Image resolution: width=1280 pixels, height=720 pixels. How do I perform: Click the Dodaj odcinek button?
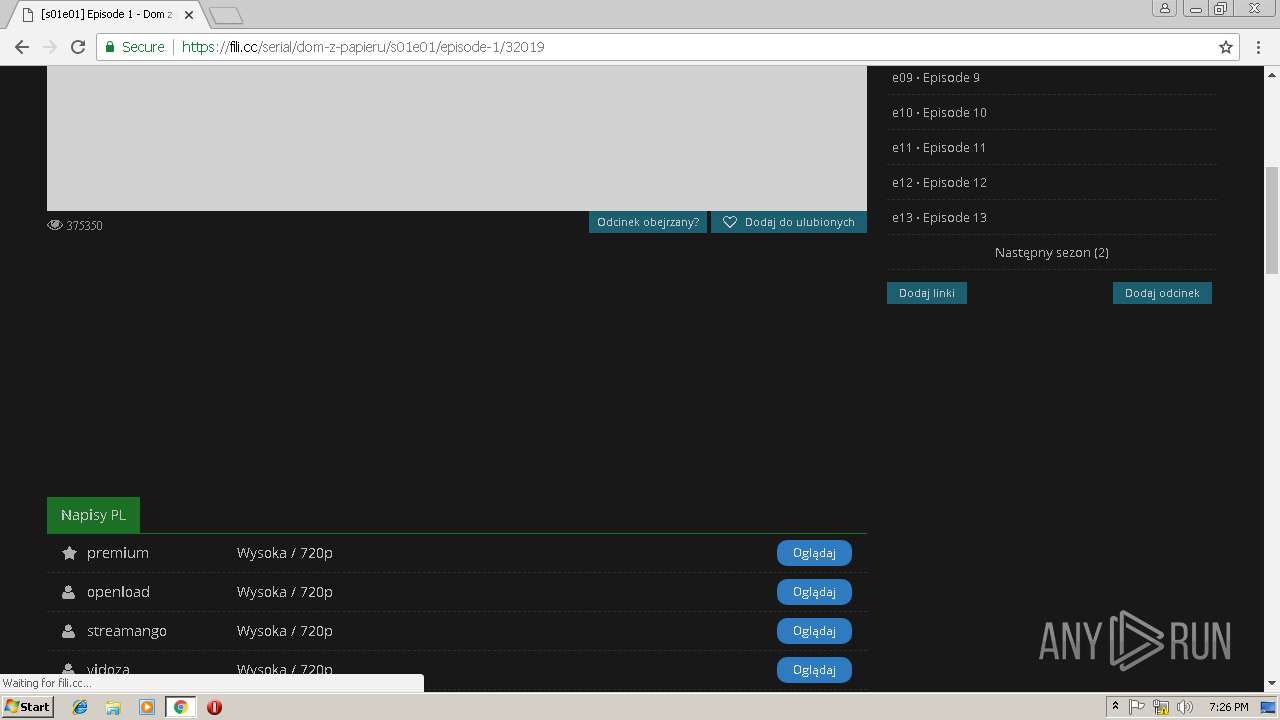(1162, 293)
